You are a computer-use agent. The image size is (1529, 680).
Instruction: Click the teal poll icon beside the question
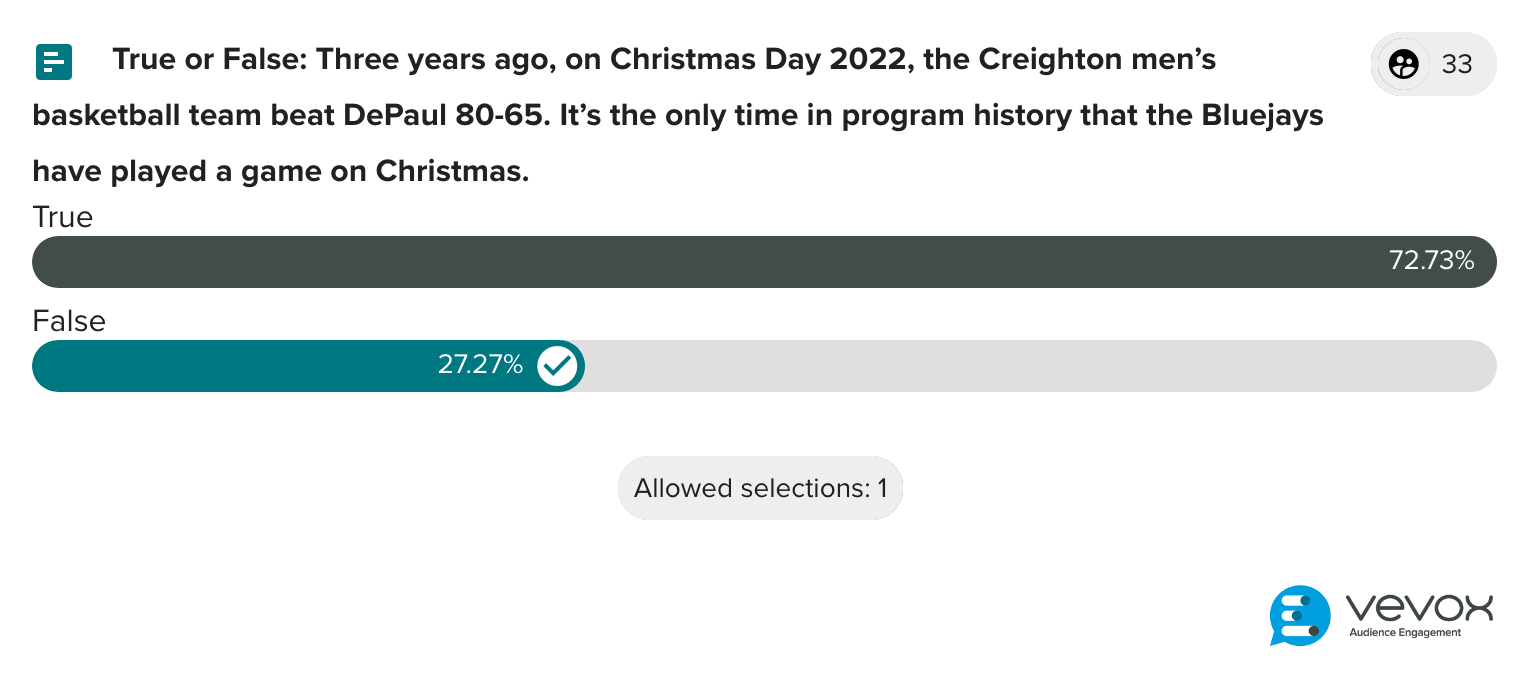click(x=53, y=62)
